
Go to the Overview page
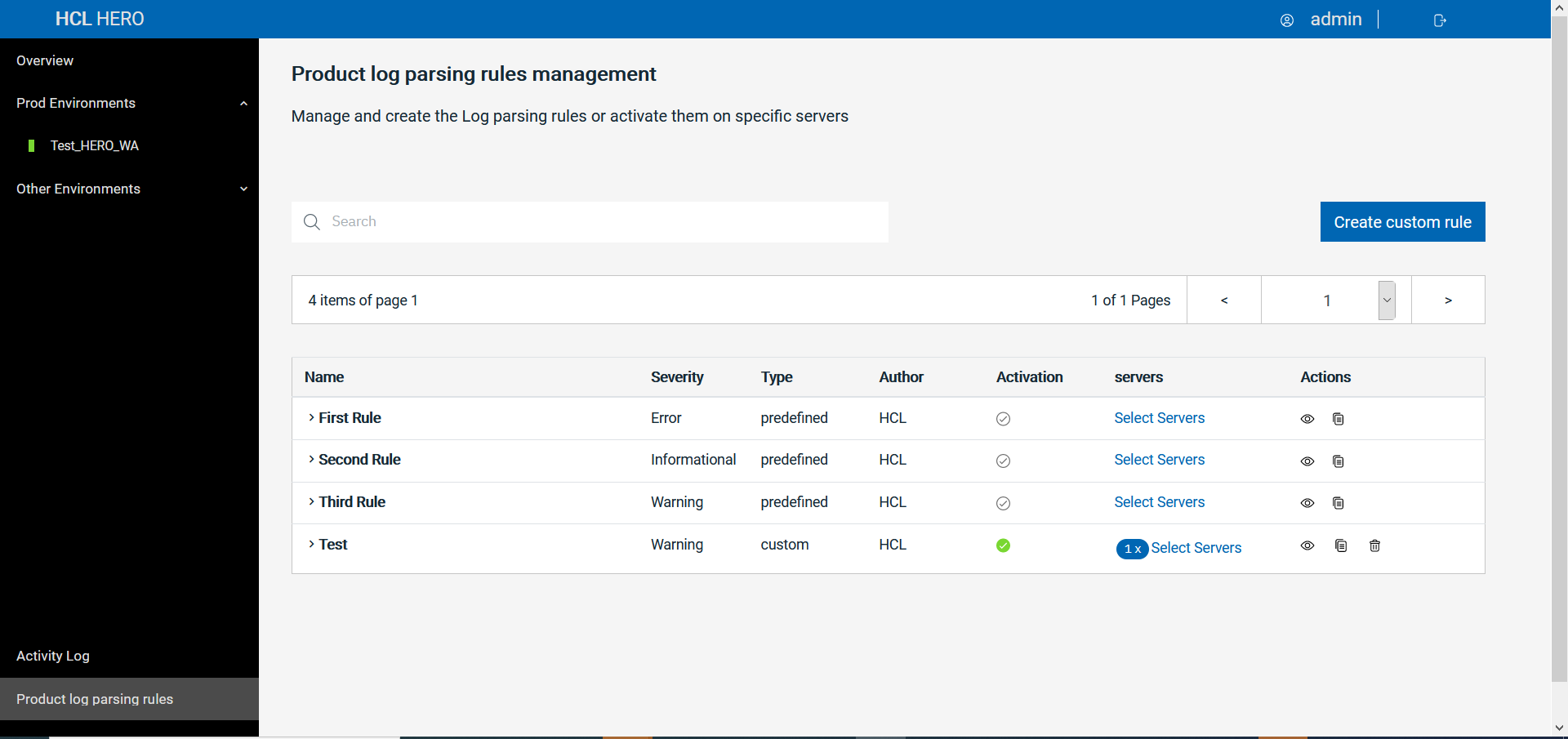pos(44,60)
